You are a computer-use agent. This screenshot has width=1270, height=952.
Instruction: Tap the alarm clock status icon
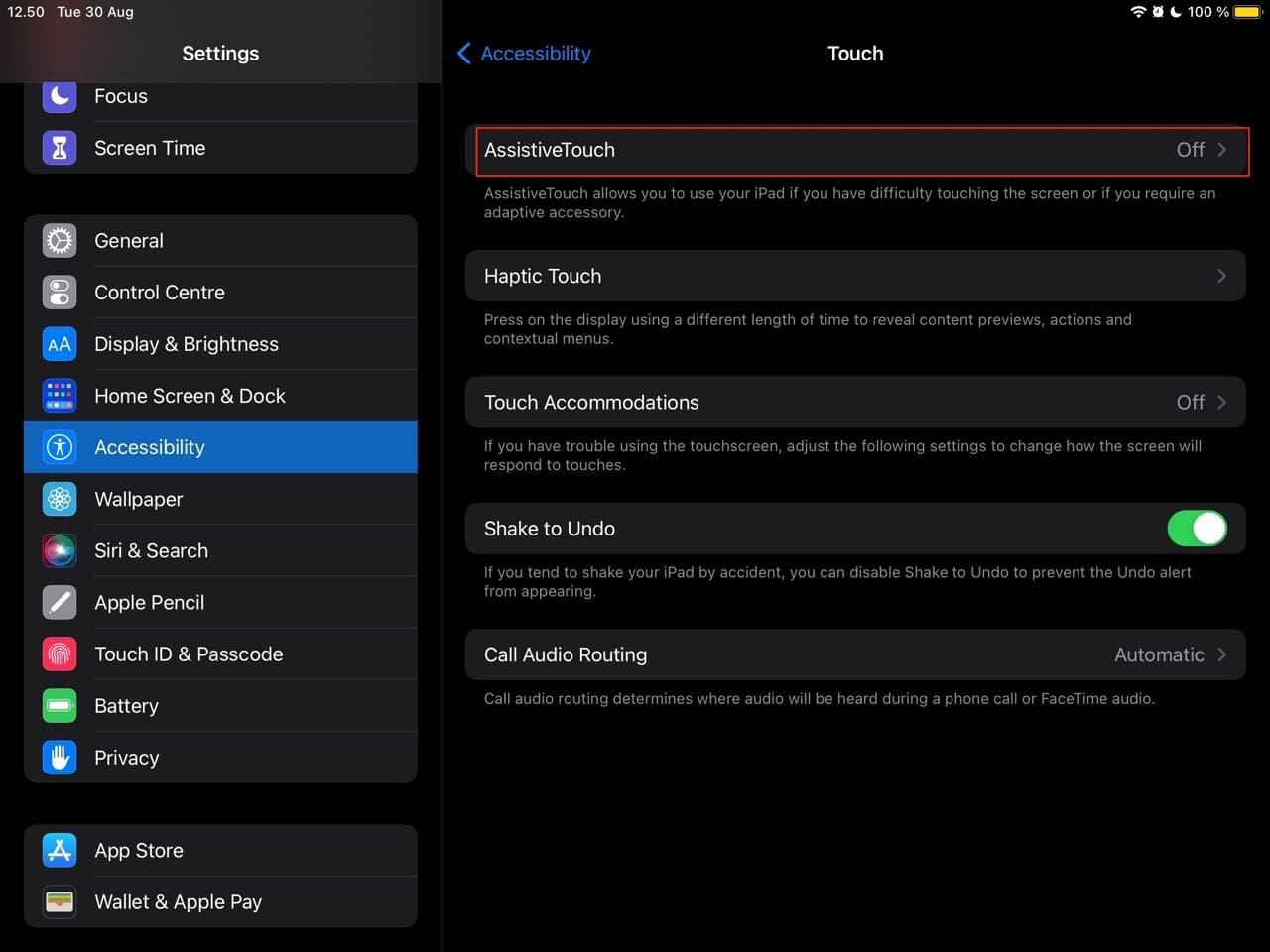[x=1158, y=12]
